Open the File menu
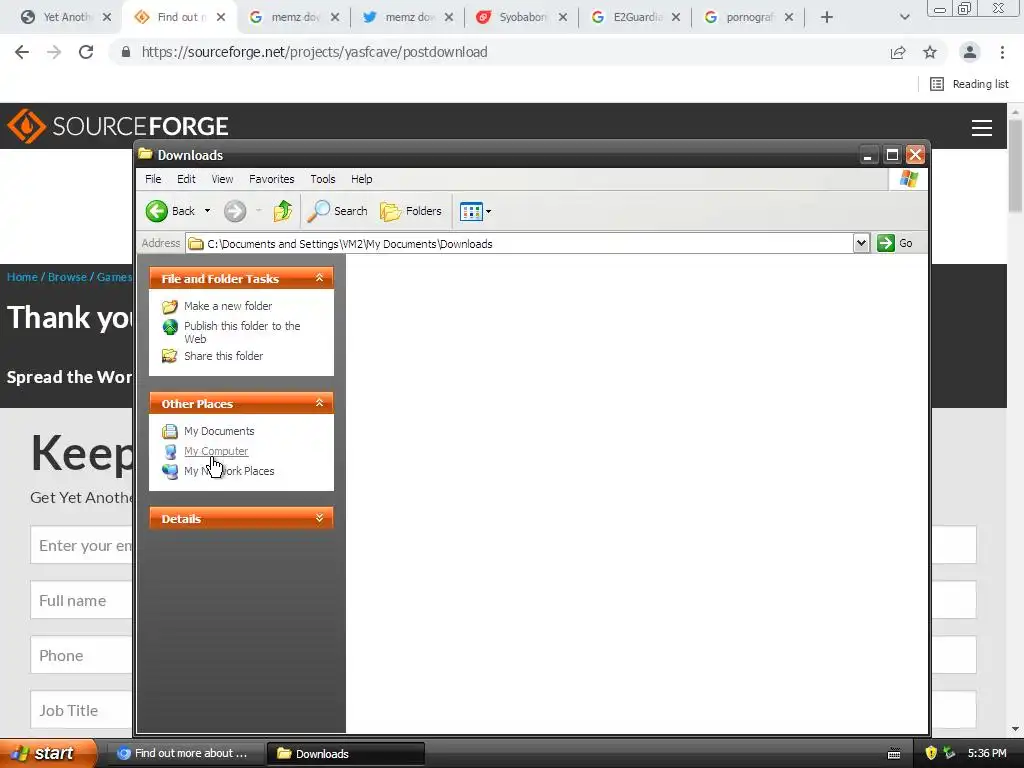Image resolution: width=1024 pixels, height=768 pixels. point(153,179)
